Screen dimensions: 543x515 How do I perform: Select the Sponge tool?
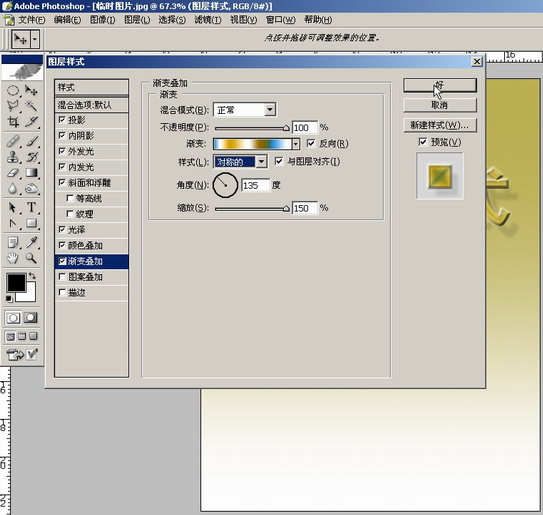[x=31, y=188]
